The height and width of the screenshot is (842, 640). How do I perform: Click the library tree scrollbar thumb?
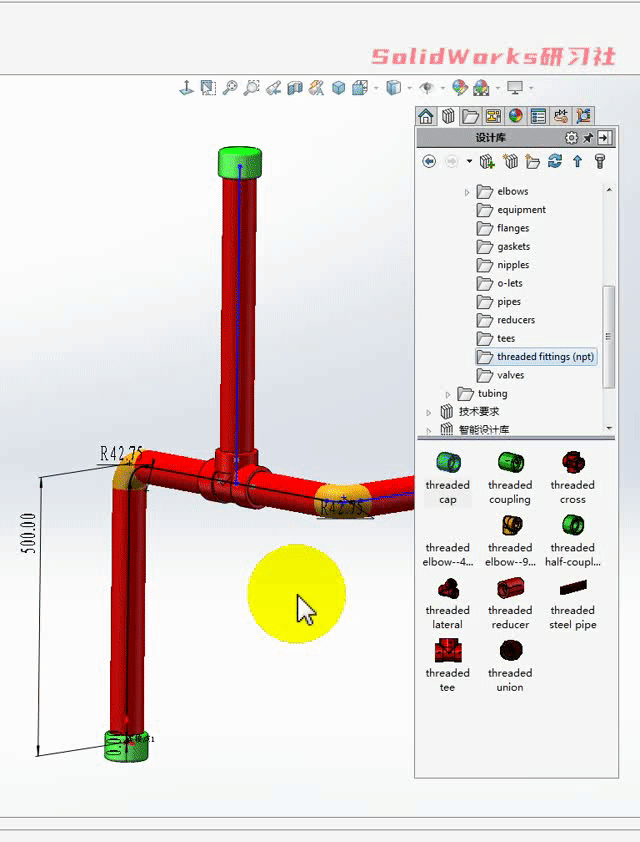608,337
